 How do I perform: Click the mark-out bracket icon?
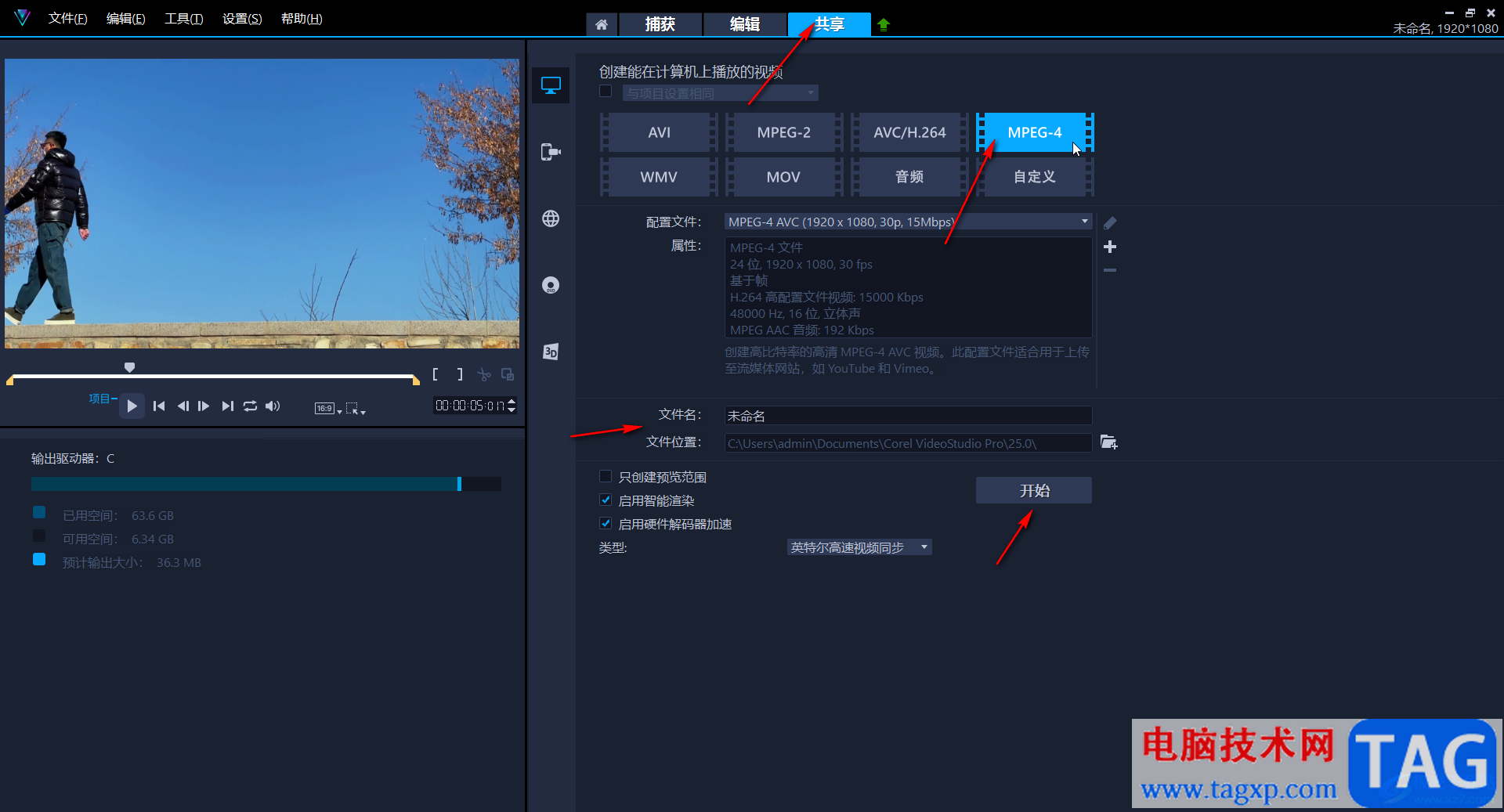[460, 374]
